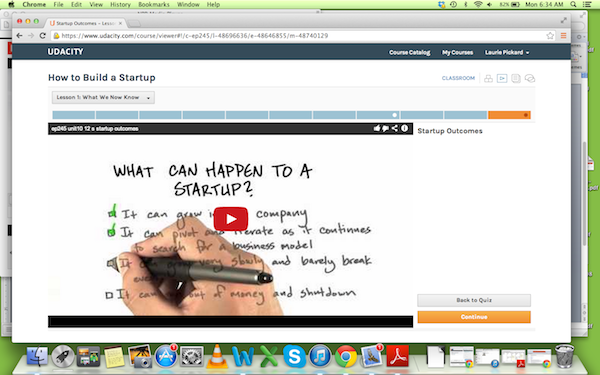
Task: Click the thumbs up icon on video bar
Action: click(x=377, y=129)
